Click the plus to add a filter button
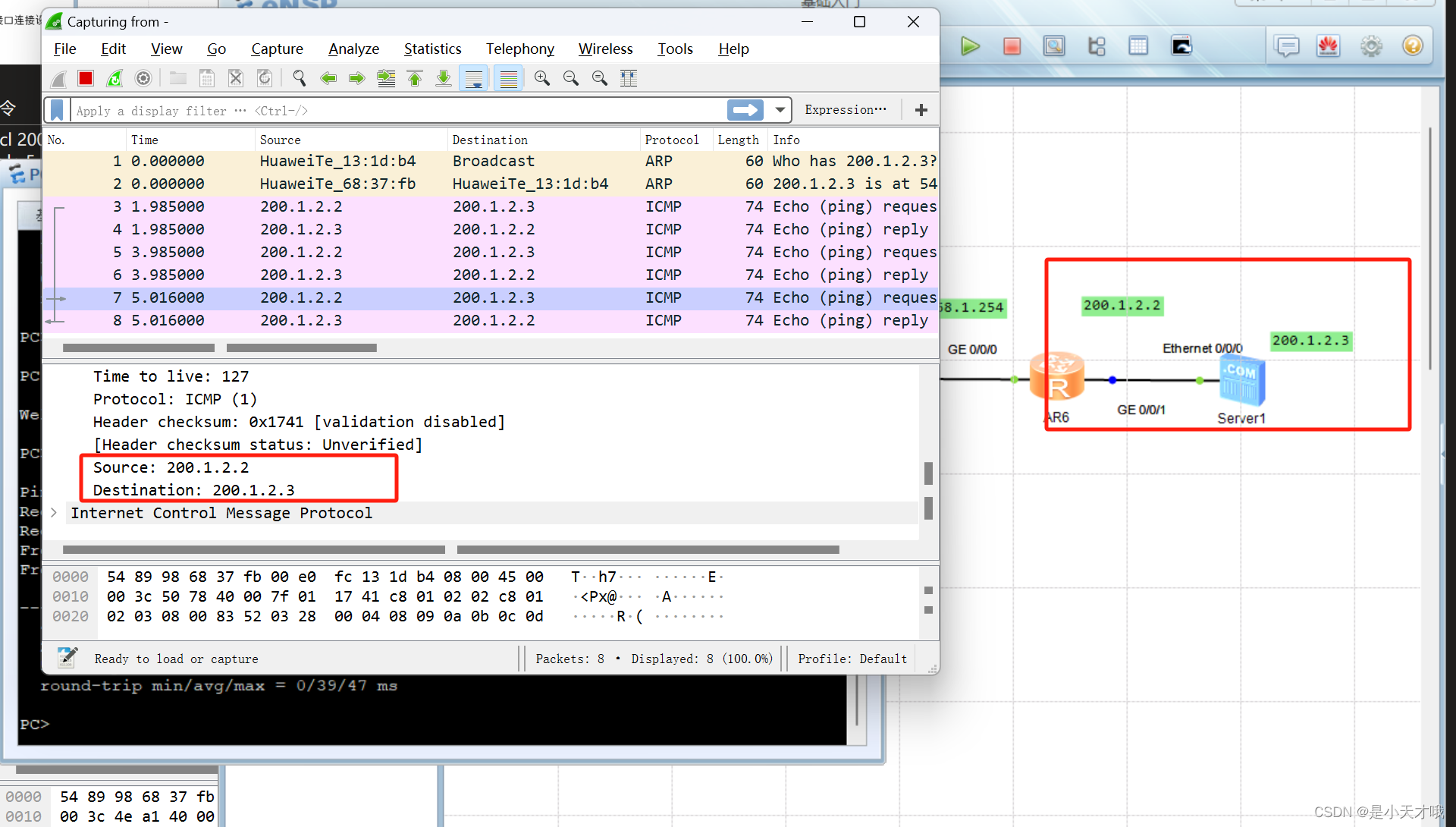The height and width of the screenshot is (827, 1456). tap(921, 109)
